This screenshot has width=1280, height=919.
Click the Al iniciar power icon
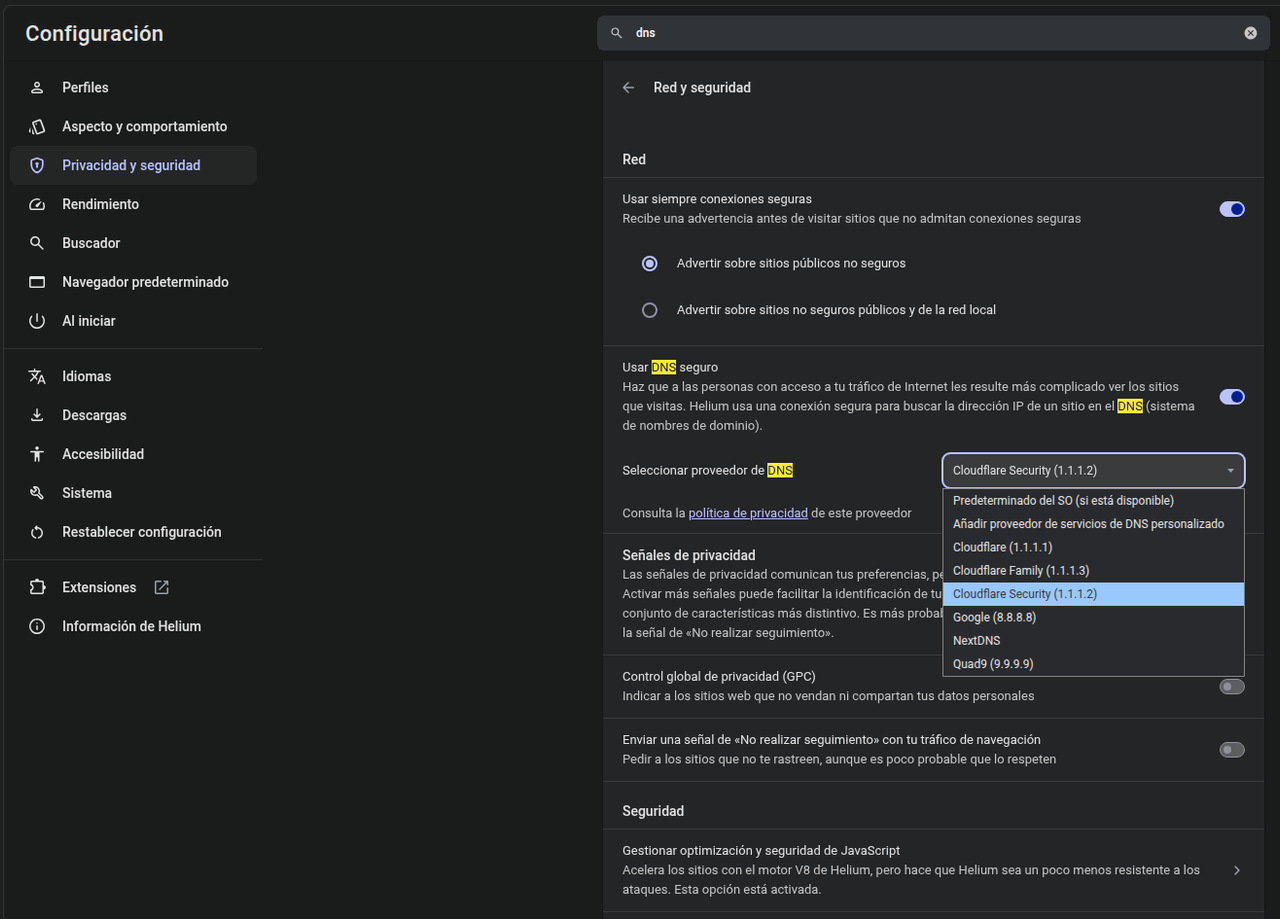coord(37,322)
